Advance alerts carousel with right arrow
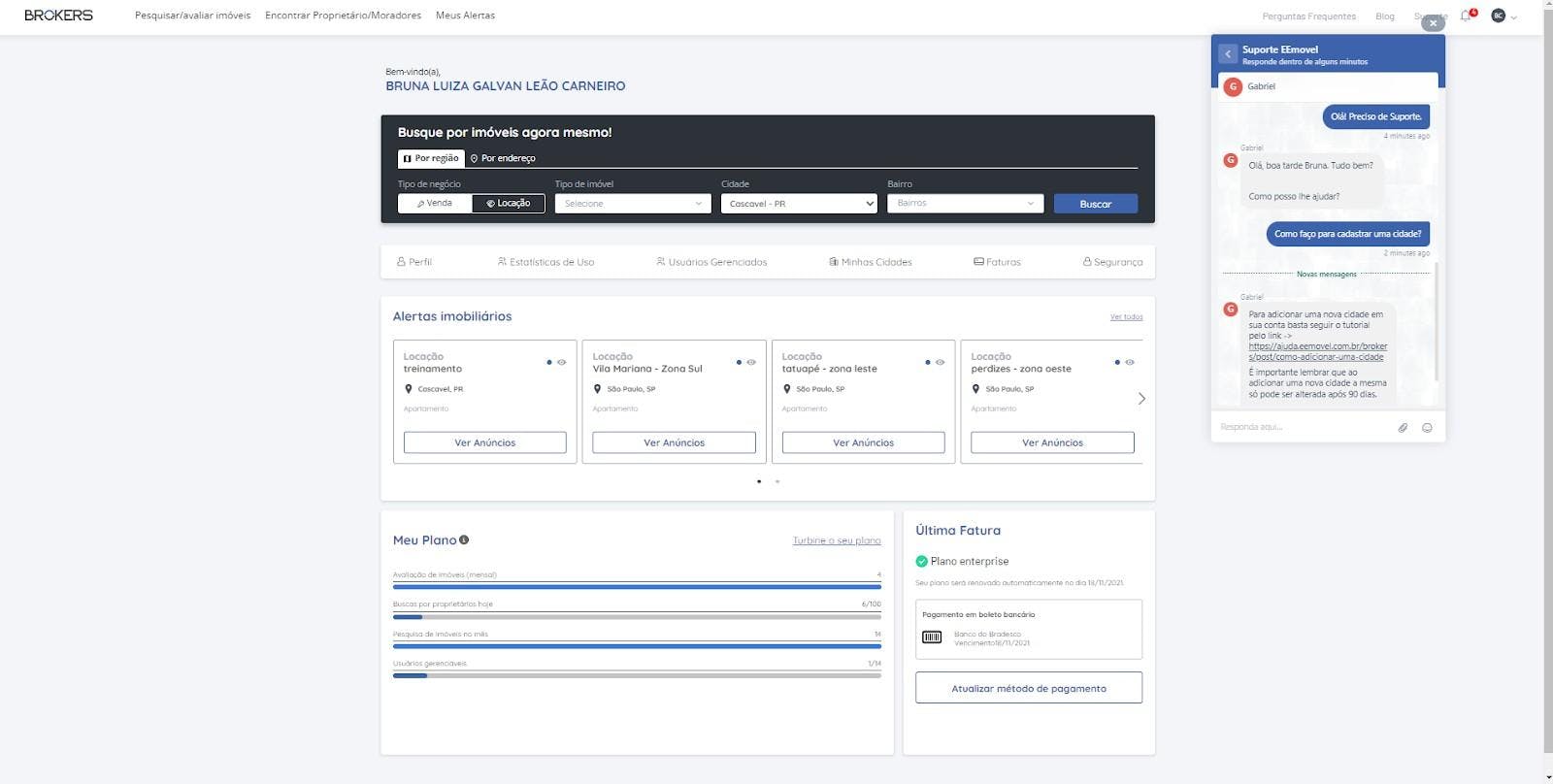This screenshot has width=1553, height=784. (1141, 399)
